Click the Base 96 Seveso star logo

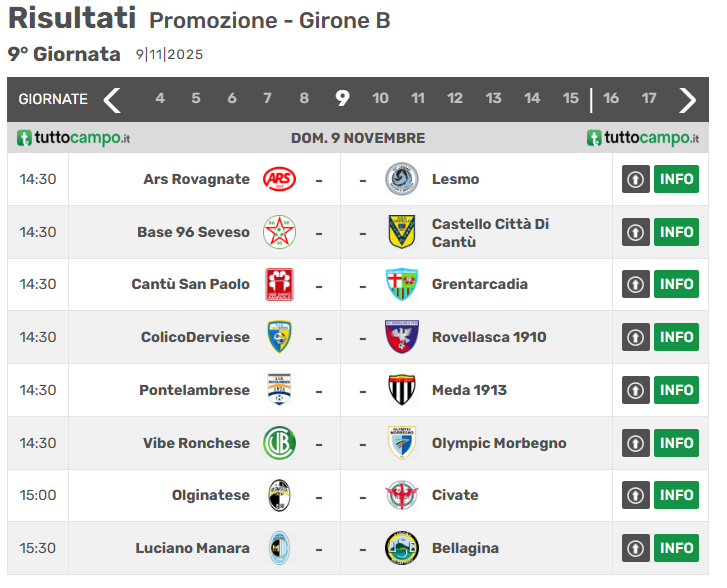pyautogui.click(x=279, y=232)
